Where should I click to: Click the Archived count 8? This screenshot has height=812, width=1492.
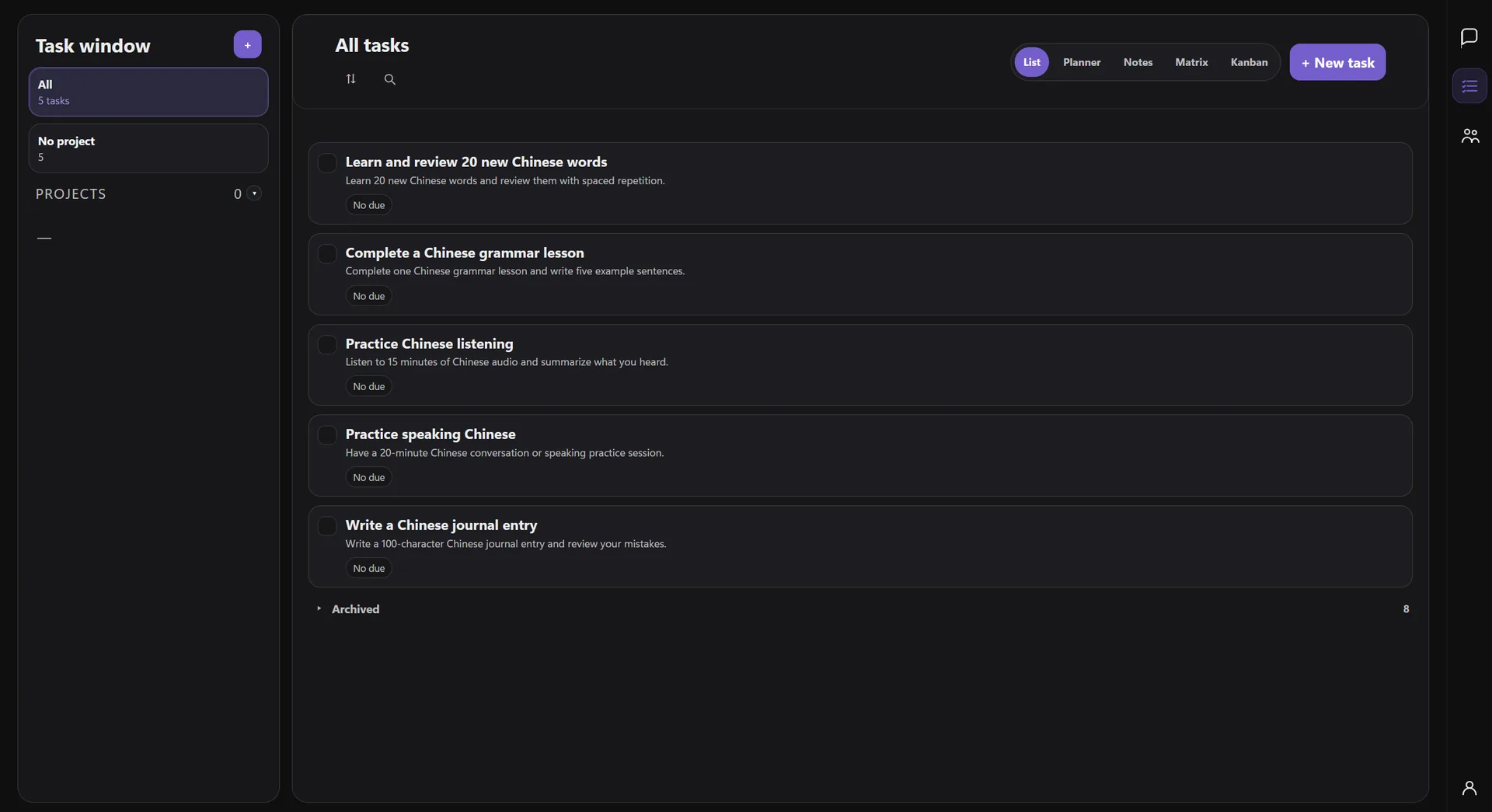(1406, 609)
